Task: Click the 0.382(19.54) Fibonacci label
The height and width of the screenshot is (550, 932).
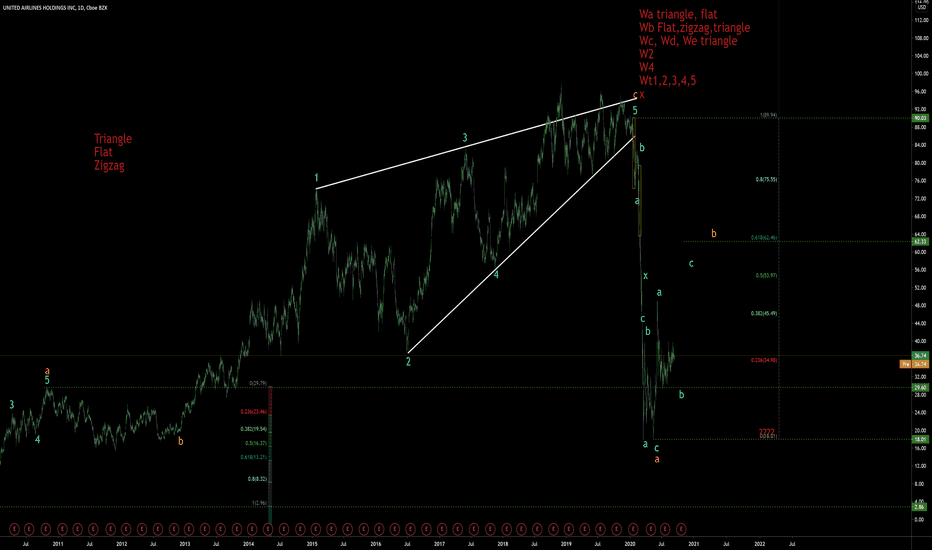Action: (x=254, y=429)
